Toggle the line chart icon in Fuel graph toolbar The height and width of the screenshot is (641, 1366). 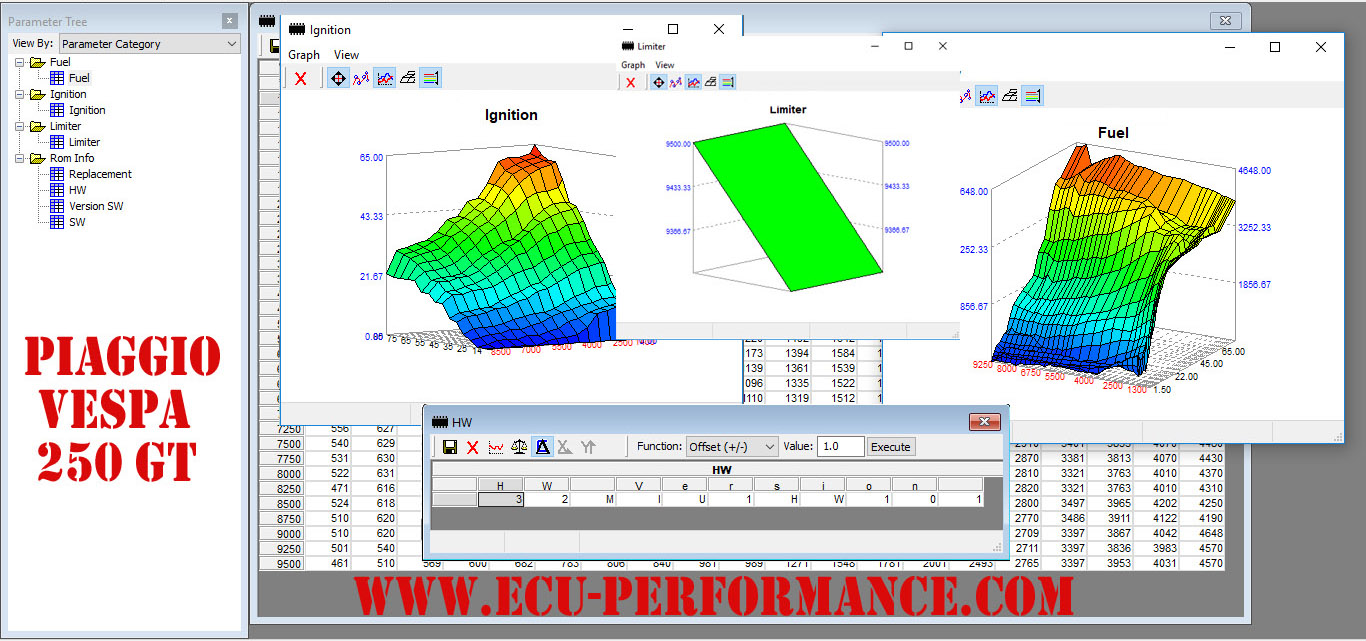(987, 95)
